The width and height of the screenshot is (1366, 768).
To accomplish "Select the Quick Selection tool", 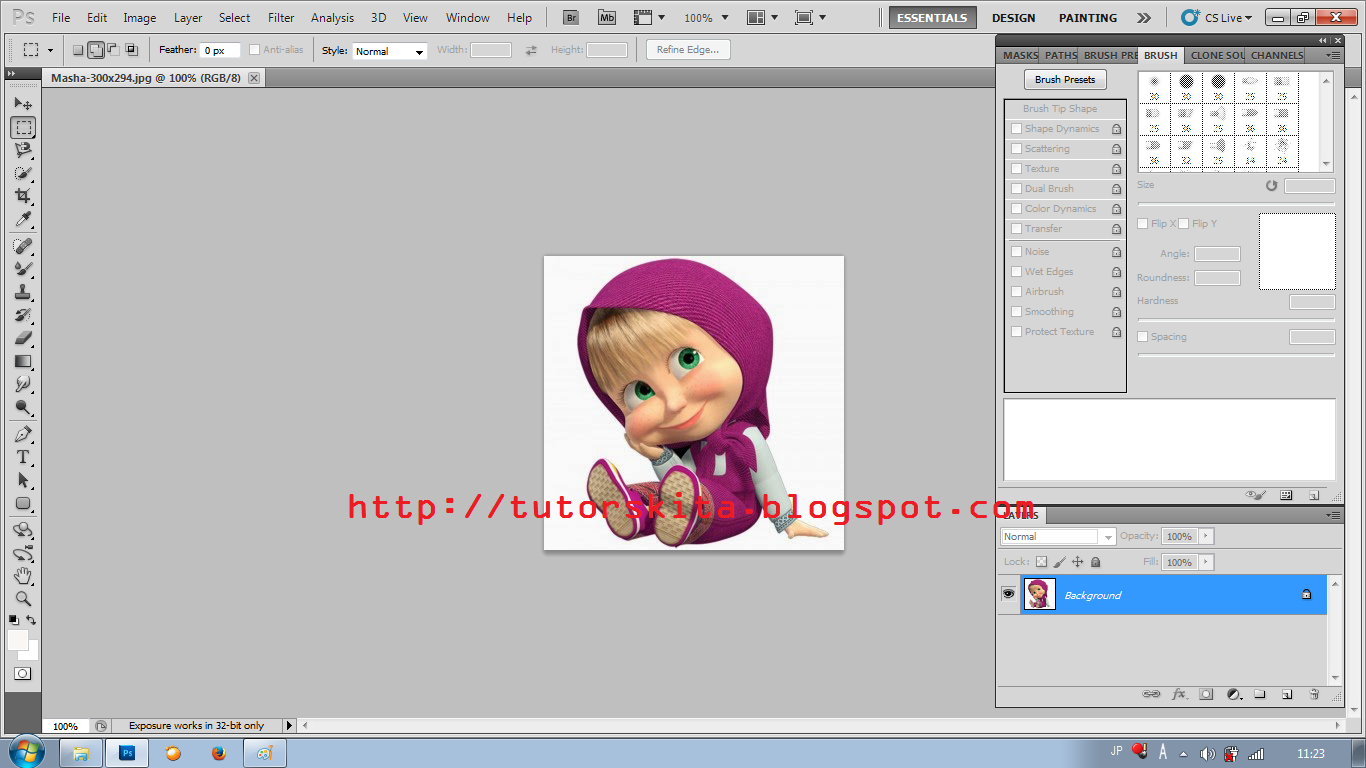I will (23, 173).
